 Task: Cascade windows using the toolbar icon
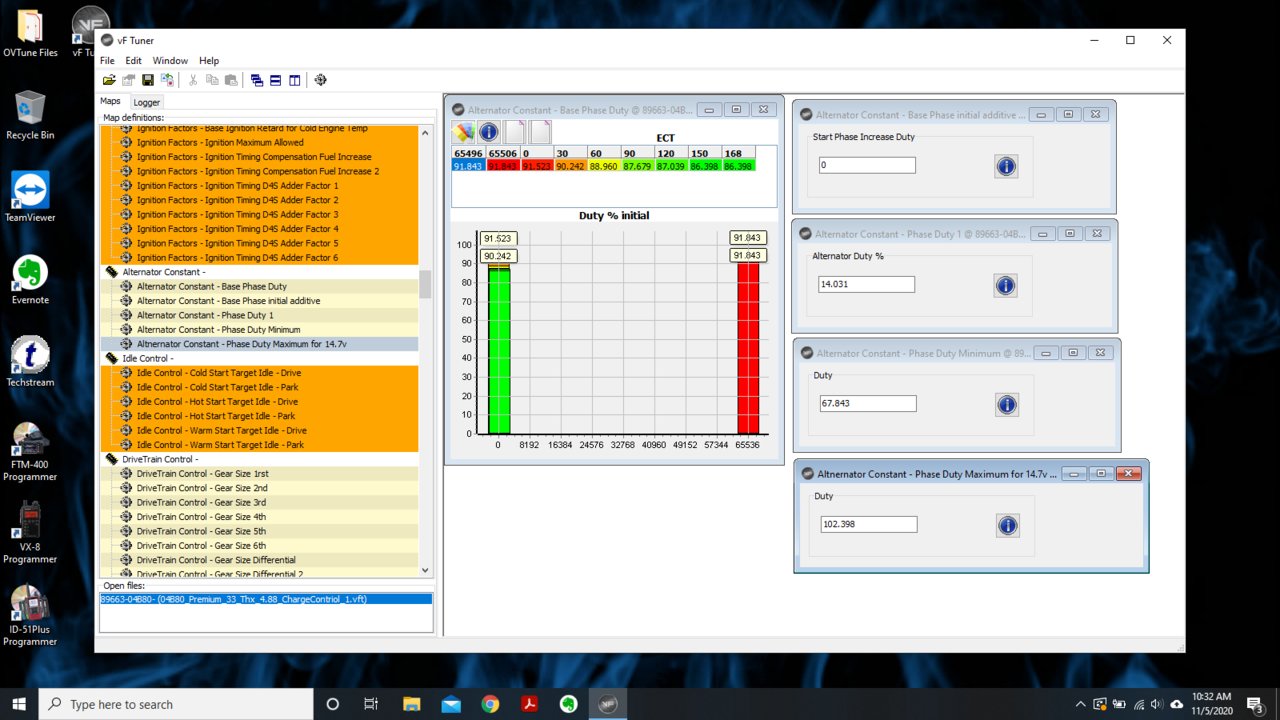click(x=257, y=80)
